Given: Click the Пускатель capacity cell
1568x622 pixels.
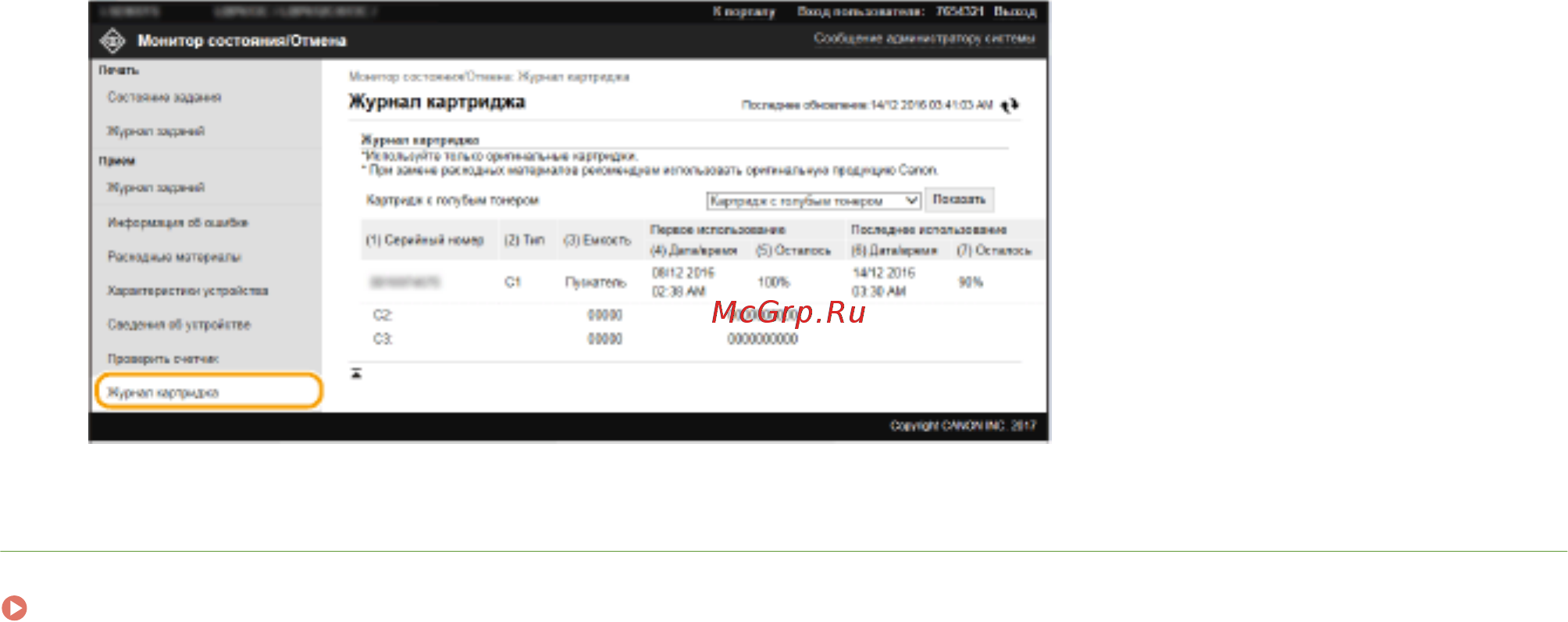Looking at the screenshot, I should tap(596, 282).
